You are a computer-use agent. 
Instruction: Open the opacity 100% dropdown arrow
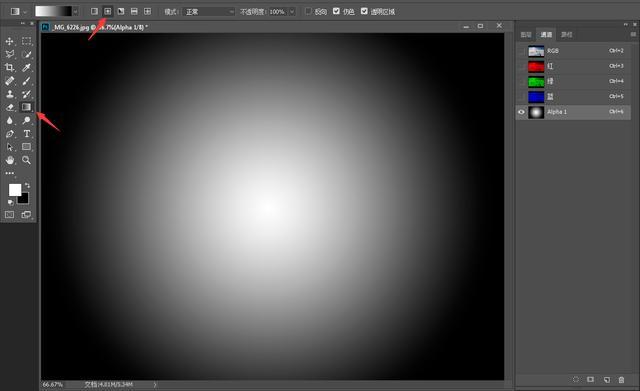292,12
